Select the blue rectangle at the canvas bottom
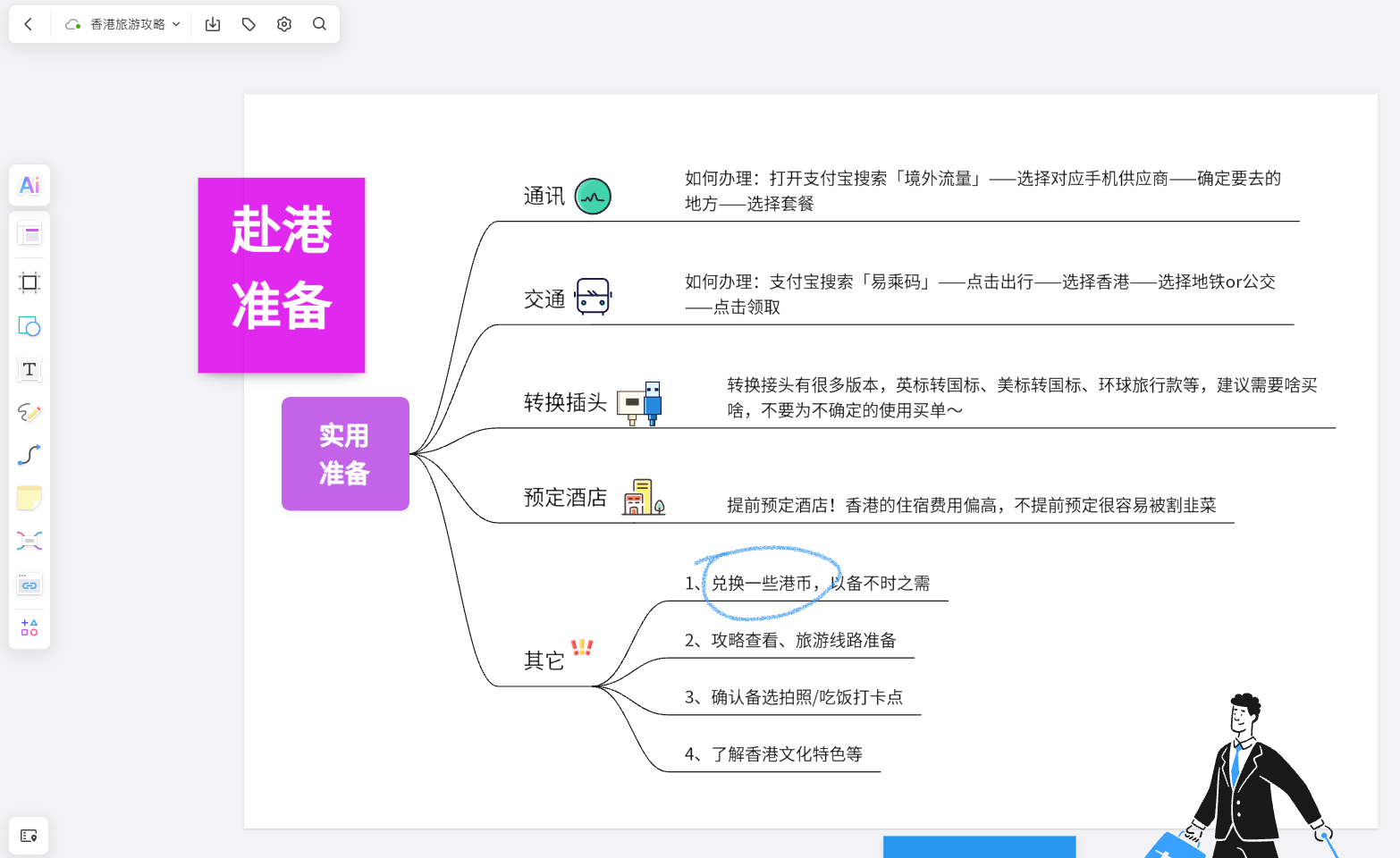1400x858 pixels. (979, 847)
